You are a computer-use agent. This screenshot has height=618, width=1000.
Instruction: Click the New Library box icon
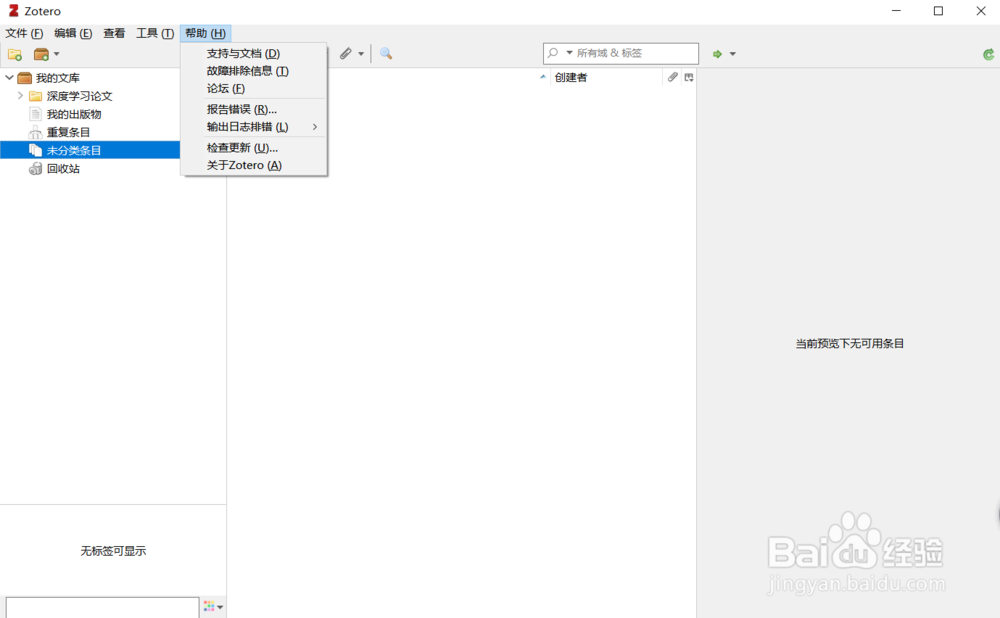[41, 54]
